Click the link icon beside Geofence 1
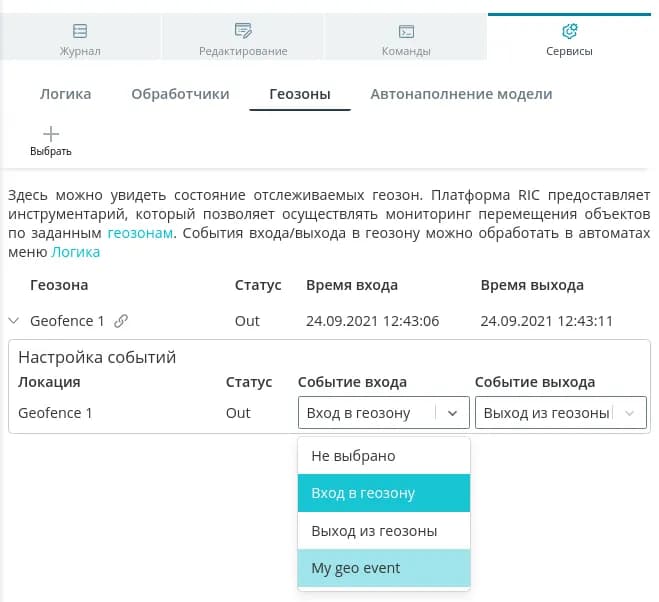 coord(121,321)
